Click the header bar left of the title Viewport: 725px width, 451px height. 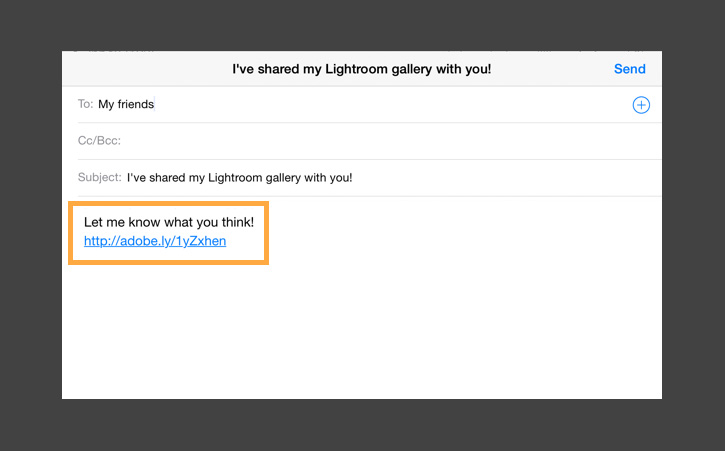tap(140, 69)
